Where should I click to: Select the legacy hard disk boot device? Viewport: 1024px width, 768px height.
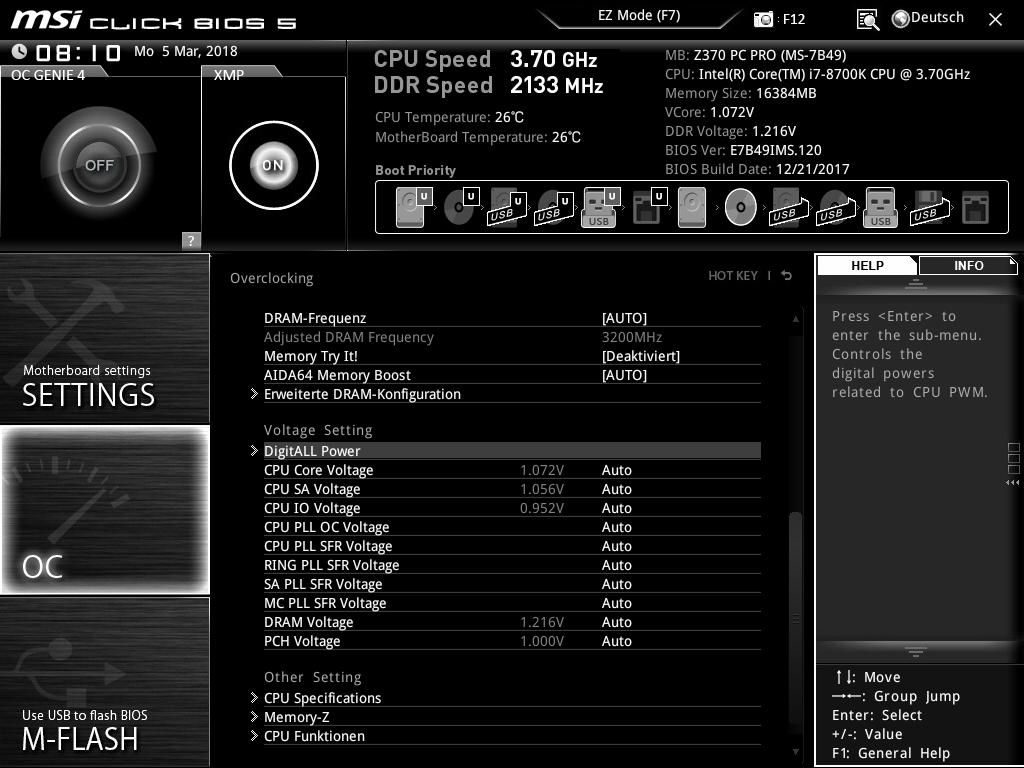[x=692, y=207]
